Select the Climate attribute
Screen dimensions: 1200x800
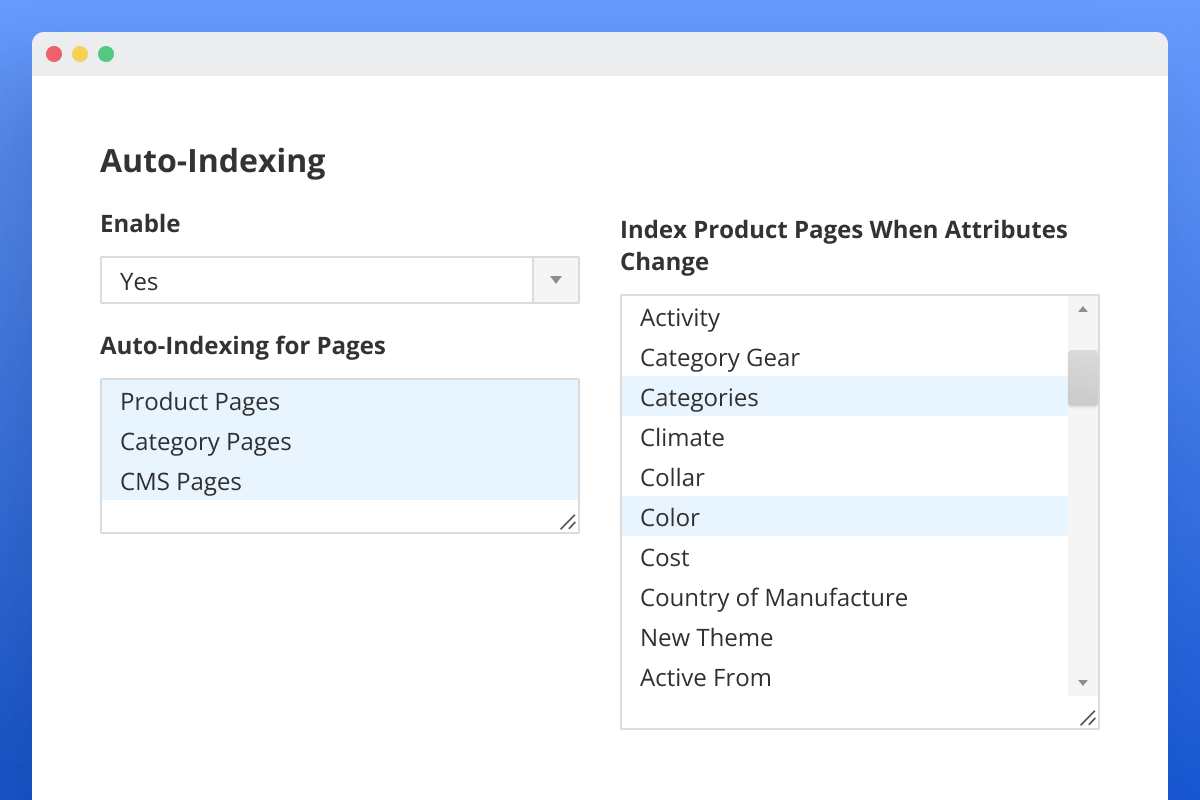tap(682, 437)
